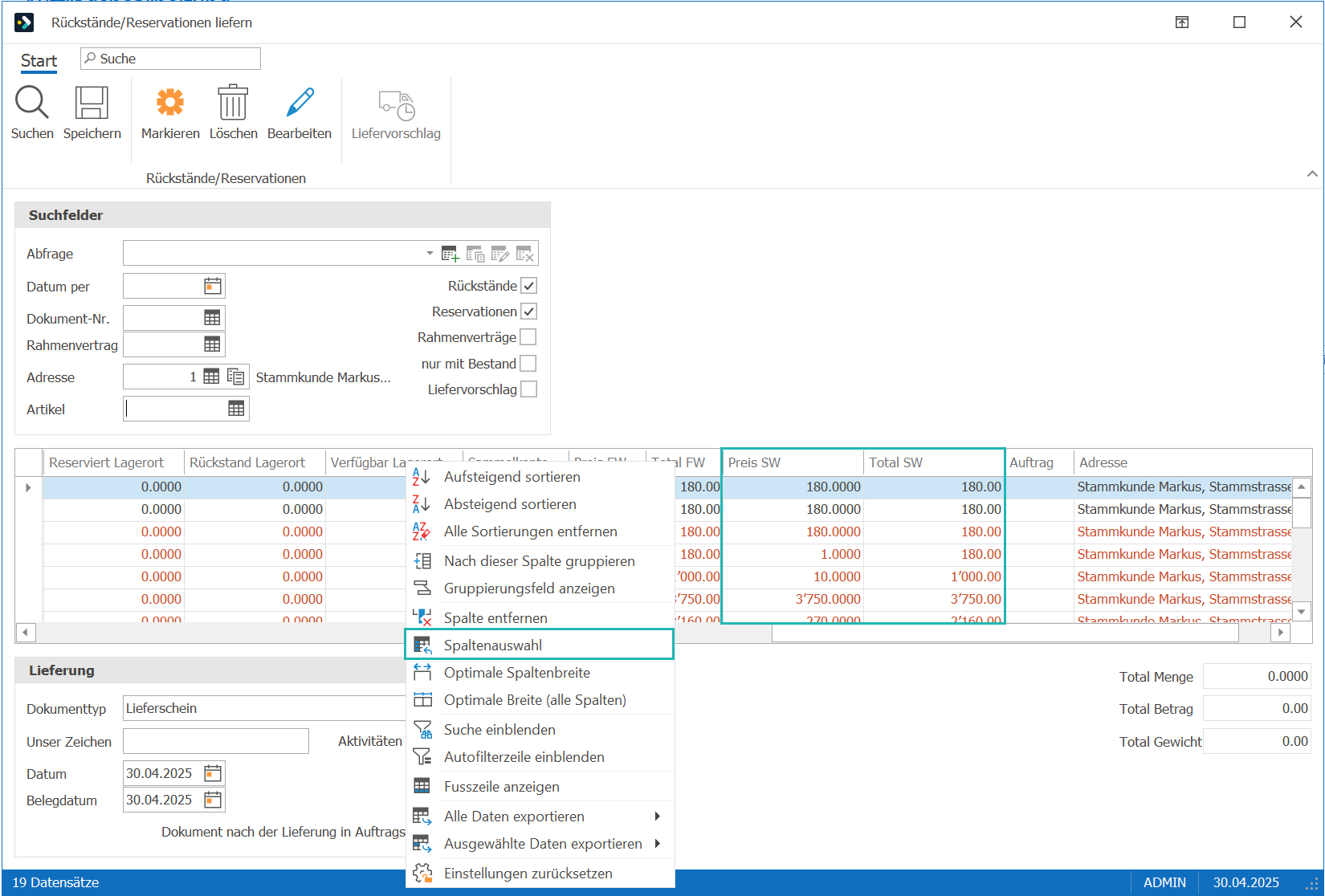
Task: Click the Liefervorschlag truck icon
Action: click(397, 104)
